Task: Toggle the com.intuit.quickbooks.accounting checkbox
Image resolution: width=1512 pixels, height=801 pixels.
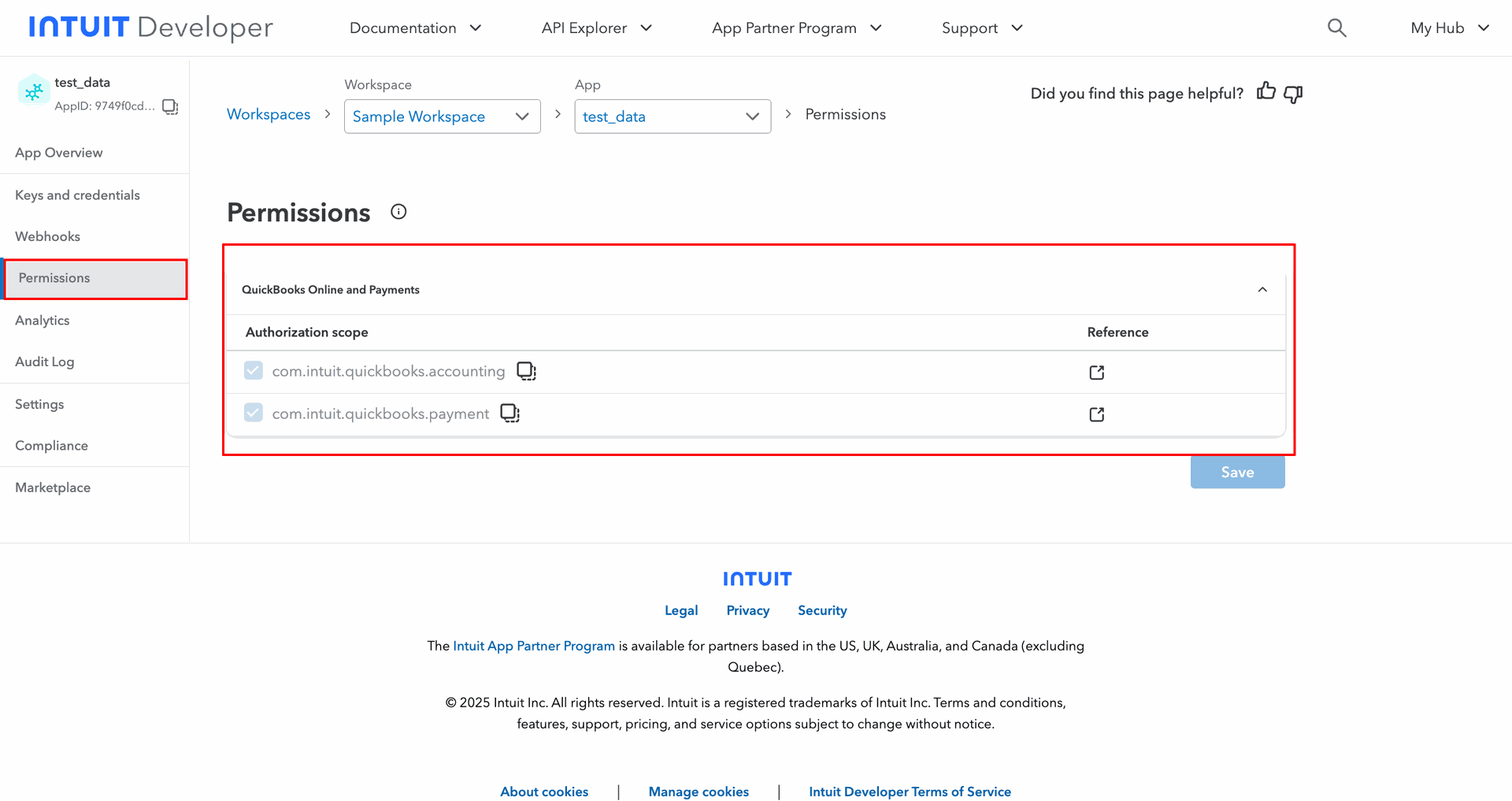Action: point(254,371)
